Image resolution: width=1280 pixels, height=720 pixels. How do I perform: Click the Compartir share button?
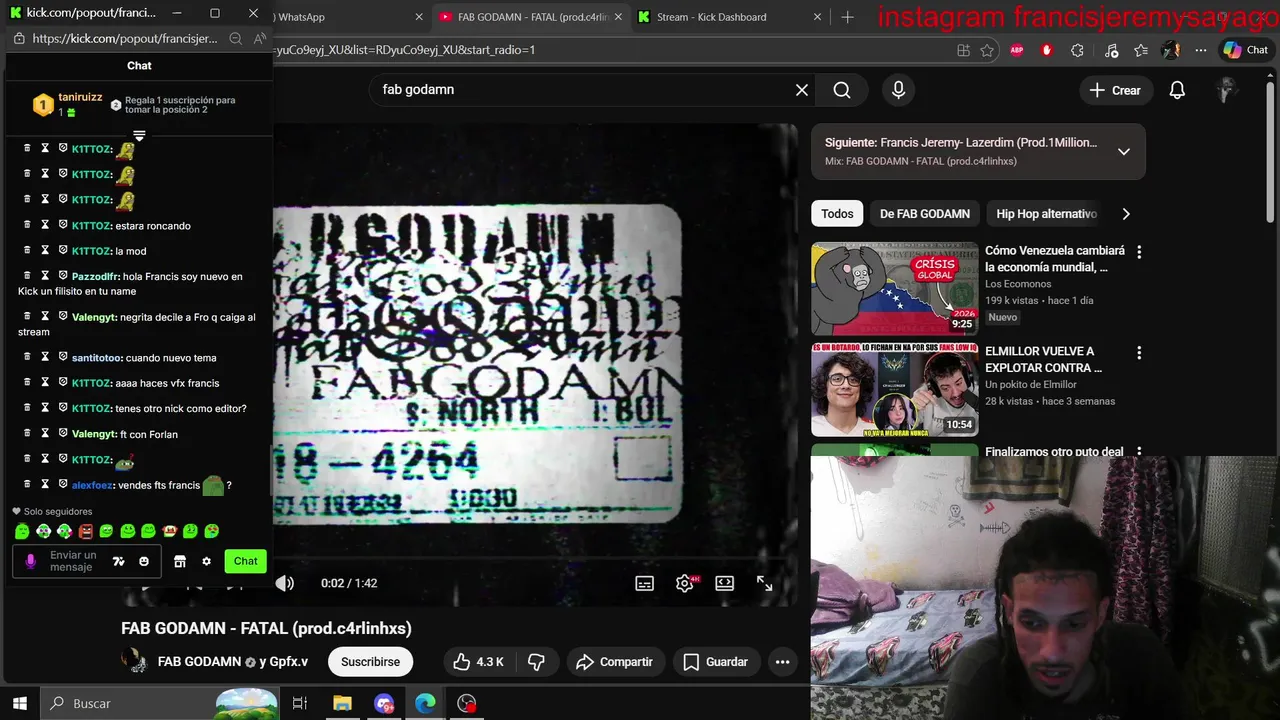click(615, 662)
